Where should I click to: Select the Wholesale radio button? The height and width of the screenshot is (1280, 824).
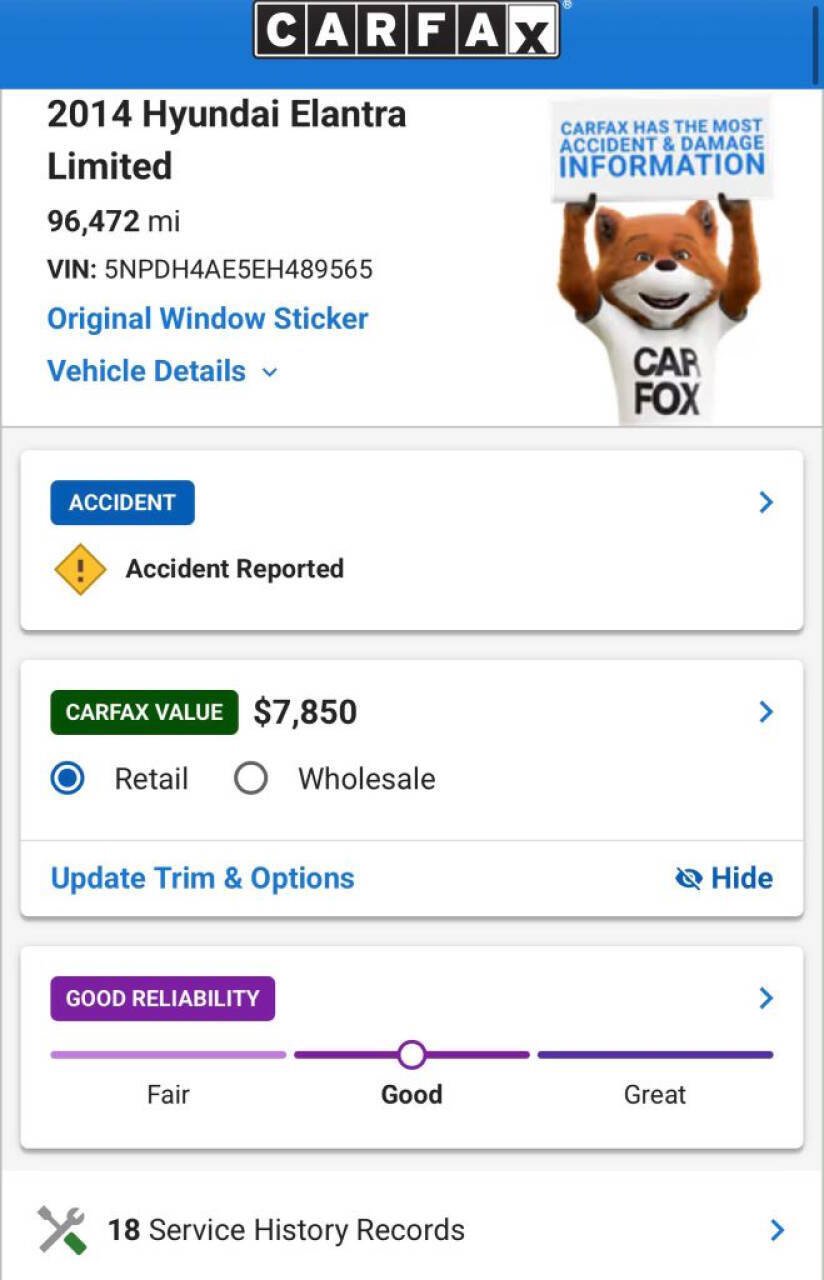point(250,779)
